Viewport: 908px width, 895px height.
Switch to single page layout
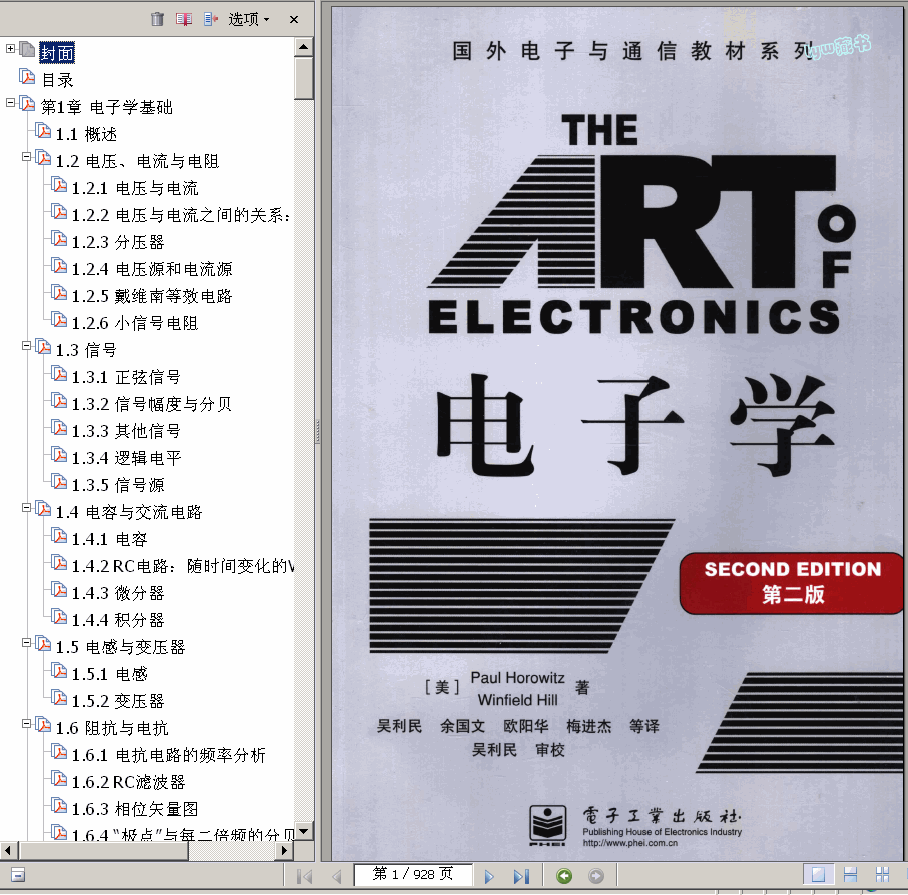819,874
